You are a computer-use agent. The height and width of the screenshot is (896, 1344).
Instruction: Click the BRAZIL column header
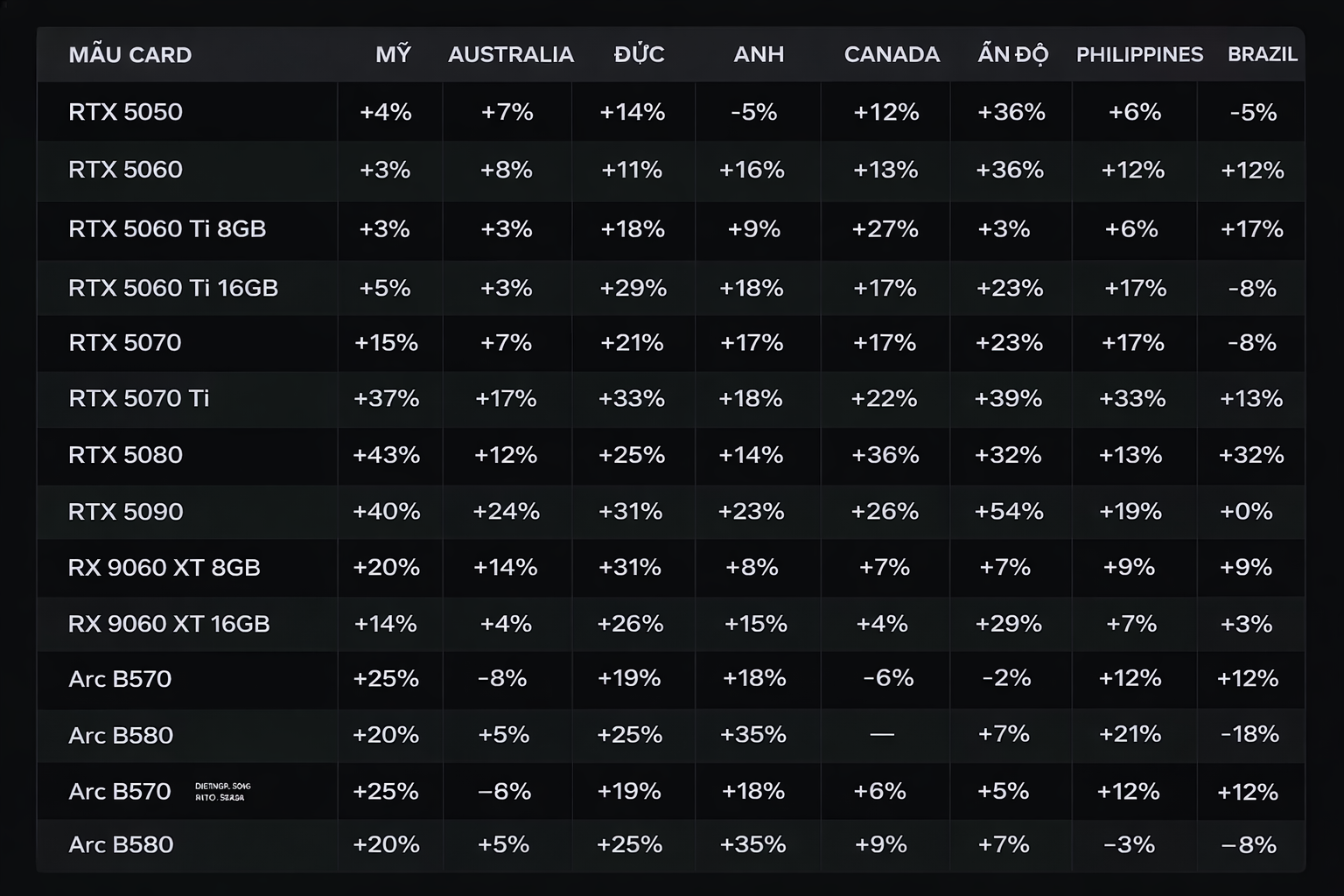1262,54
